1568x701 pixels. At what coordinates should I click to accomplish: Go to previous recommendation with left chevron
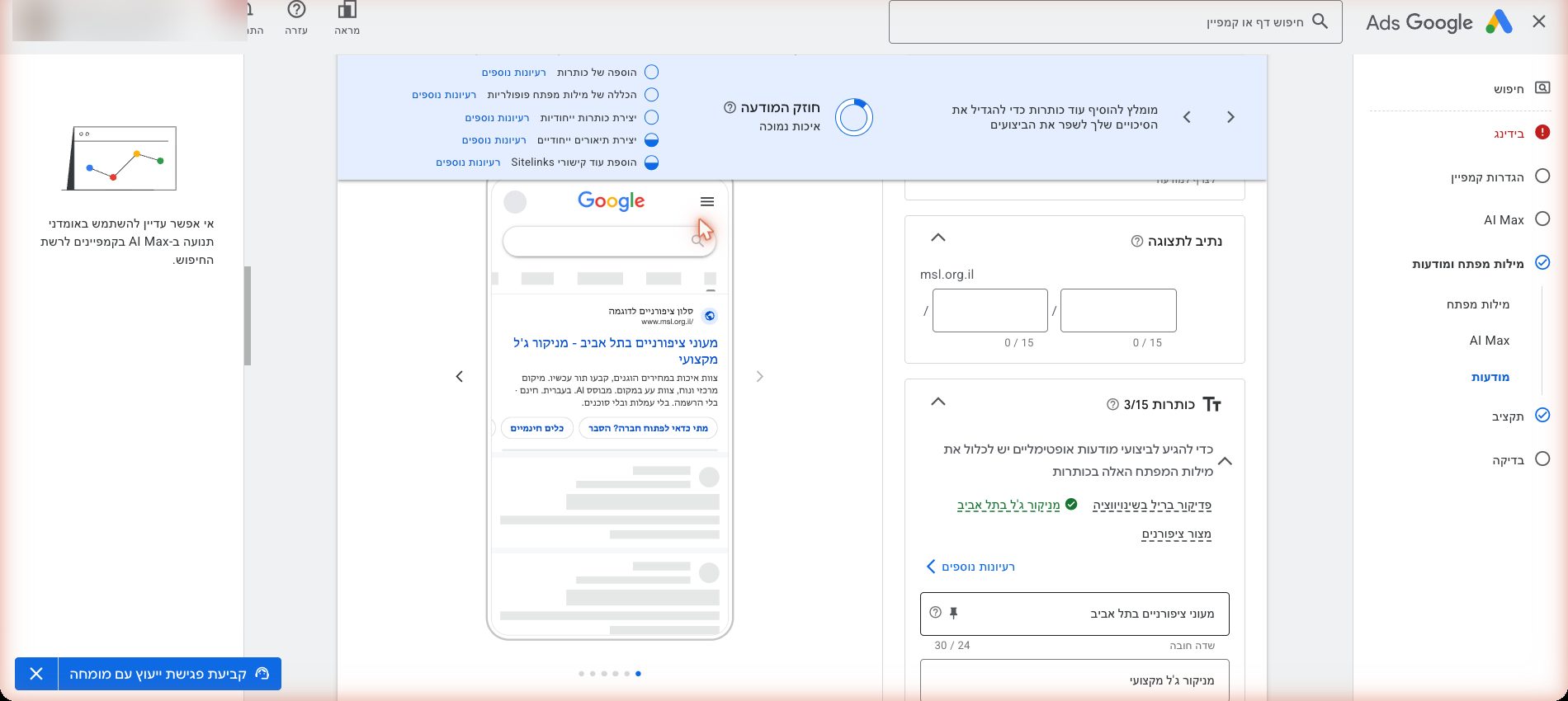tap(1187, 117)
